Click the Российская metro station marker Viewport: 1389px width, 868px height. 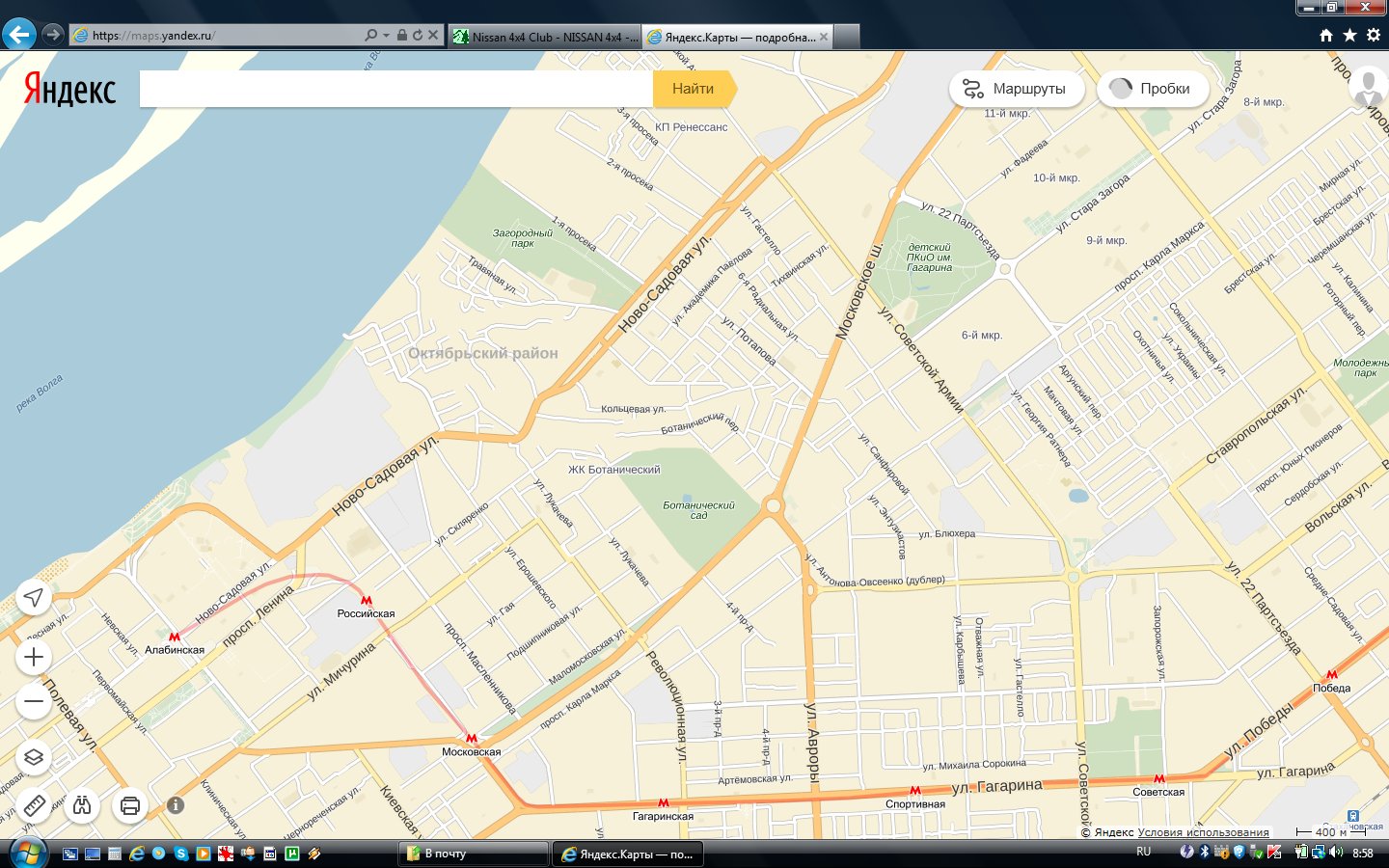pyautogui.click(x=366, y=600)
